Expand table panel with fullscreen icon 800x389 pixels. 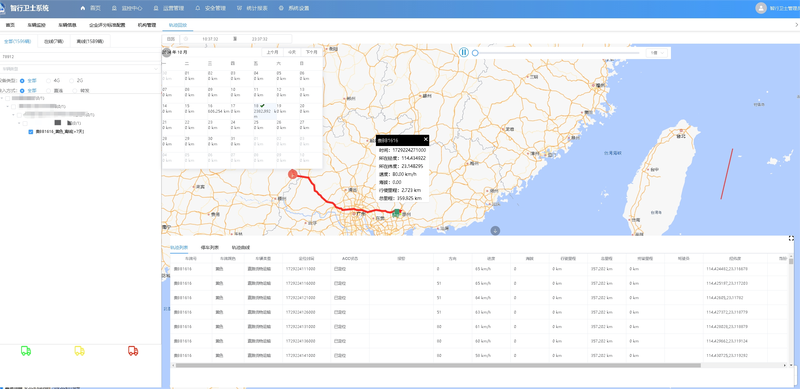(x=791, y=238)
